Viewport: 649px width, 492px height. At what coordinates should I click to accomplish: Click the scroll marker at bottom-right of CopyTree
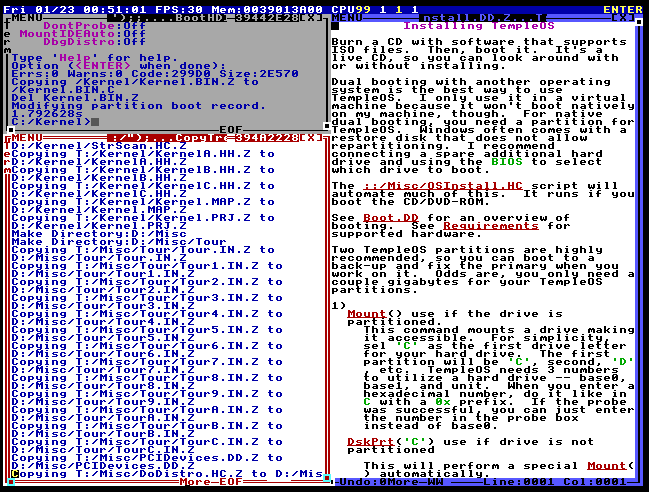[327, 478]
